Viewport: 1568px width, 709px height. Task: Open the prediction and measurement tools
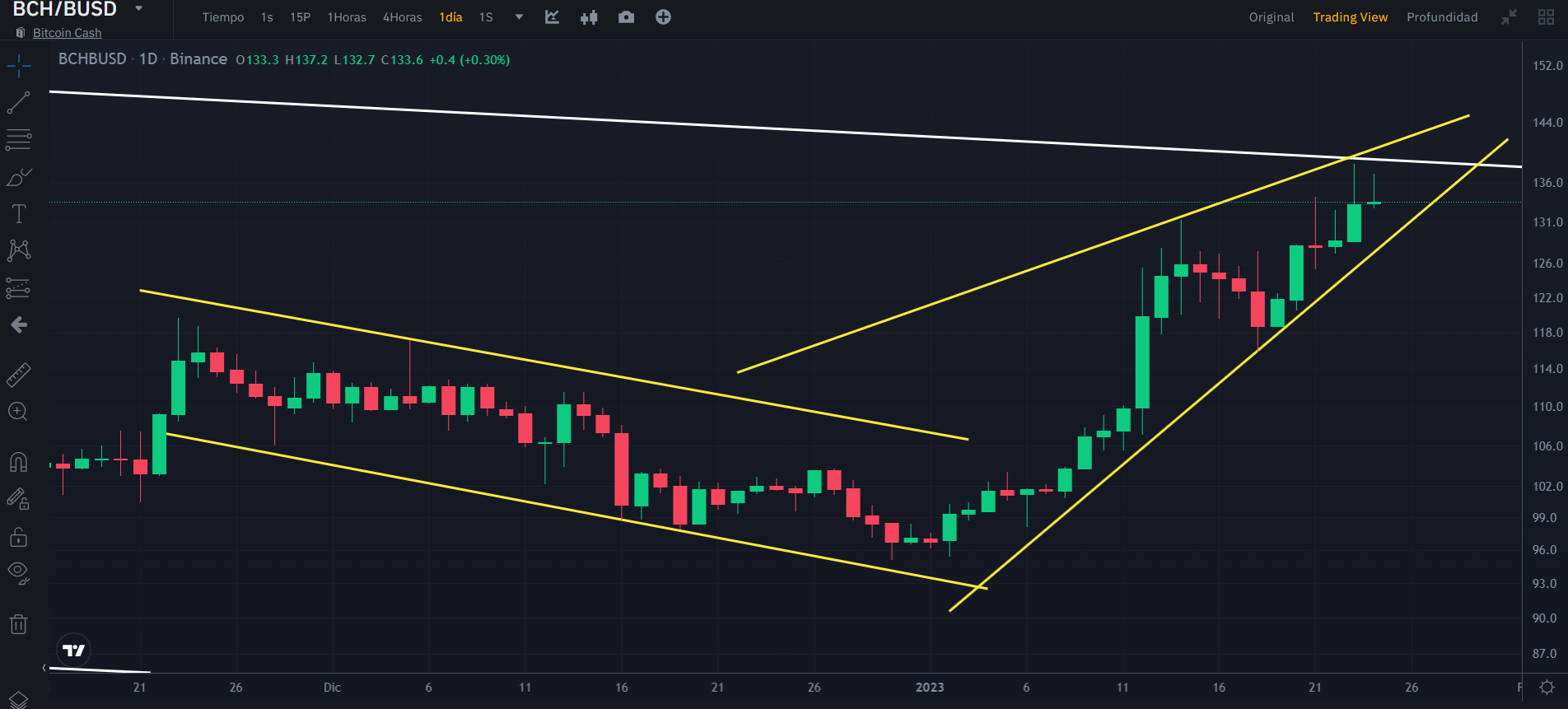[18, 287]
